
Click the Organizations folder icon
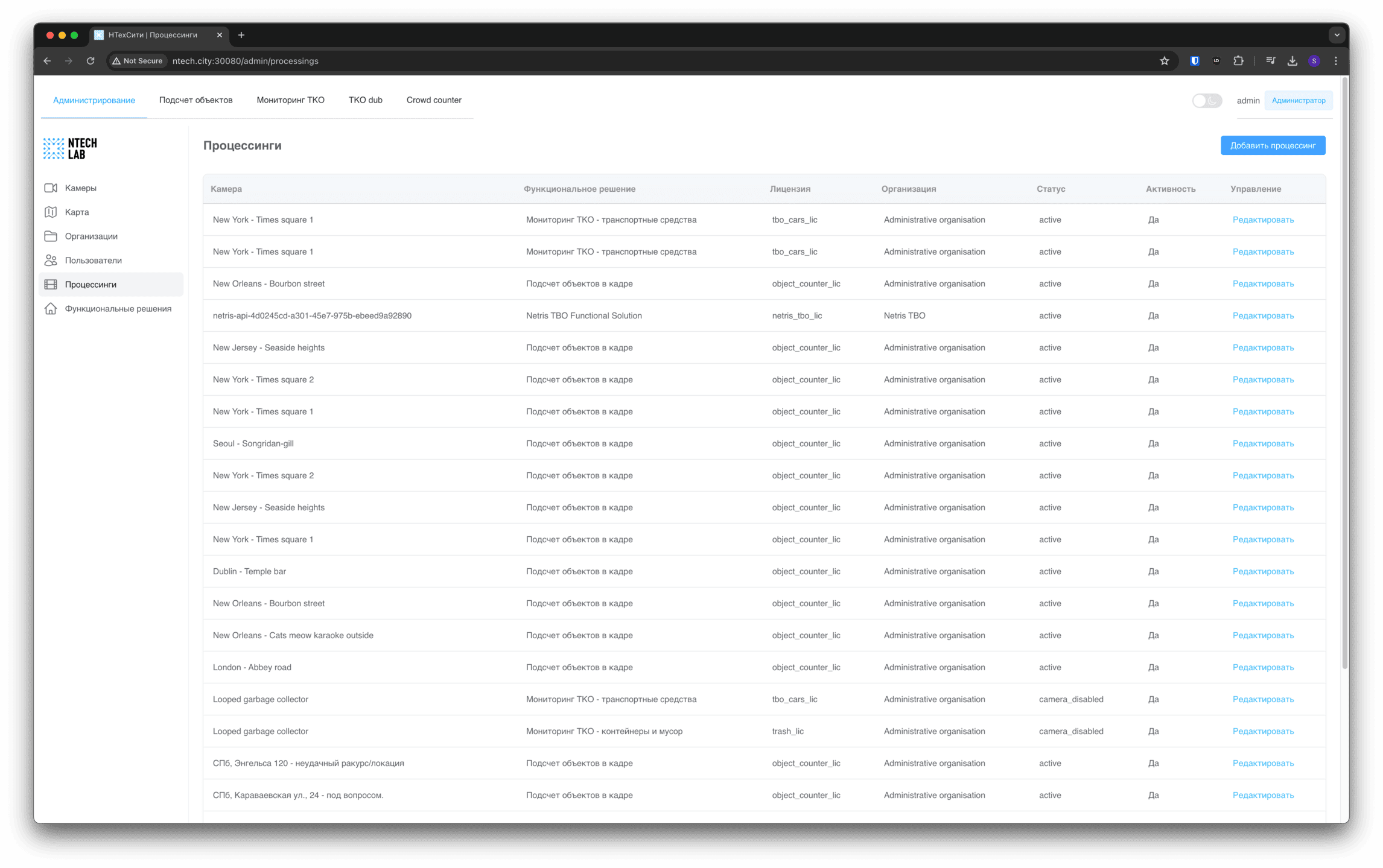click(x=51, y=236)
